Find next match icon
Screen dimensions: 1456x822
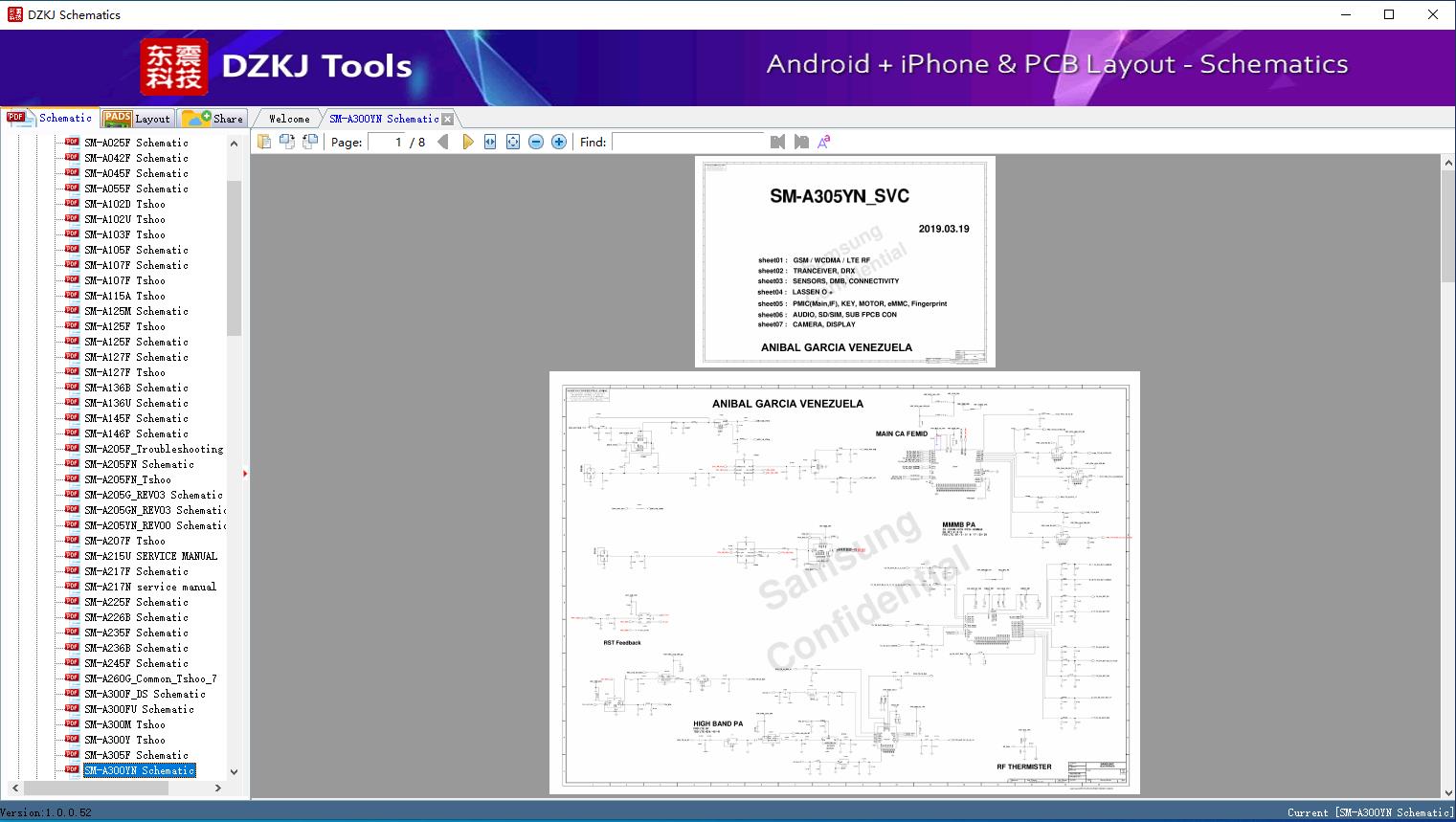[x=801, y=142]
